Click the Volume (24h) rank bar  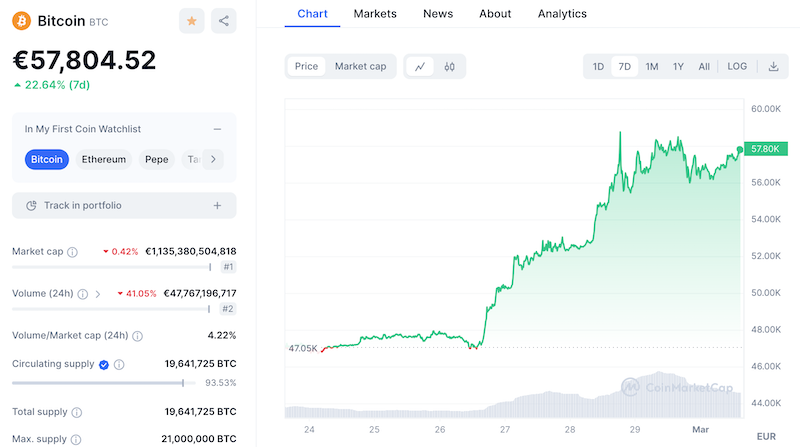[x=111, y=309]
